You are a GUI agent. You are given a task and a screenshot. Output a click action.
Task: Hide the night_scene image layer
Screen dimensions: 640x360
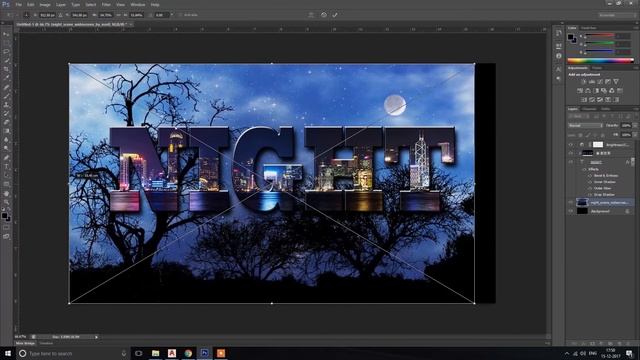[x=571, y=202]
